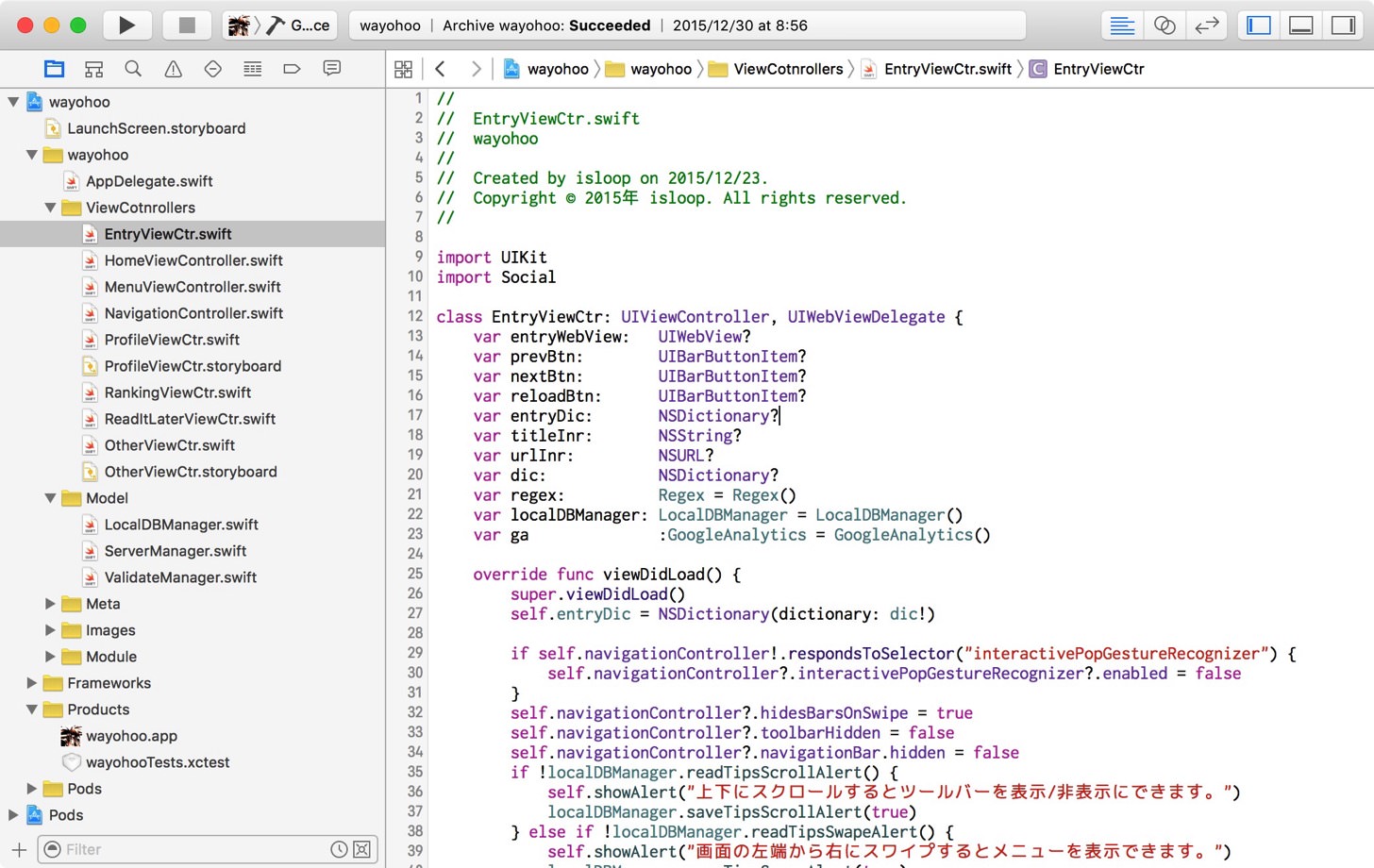Show the Project navigator
Image resolution: width=1374 pixels, height=868 pixels.
[x=55, y=69]
